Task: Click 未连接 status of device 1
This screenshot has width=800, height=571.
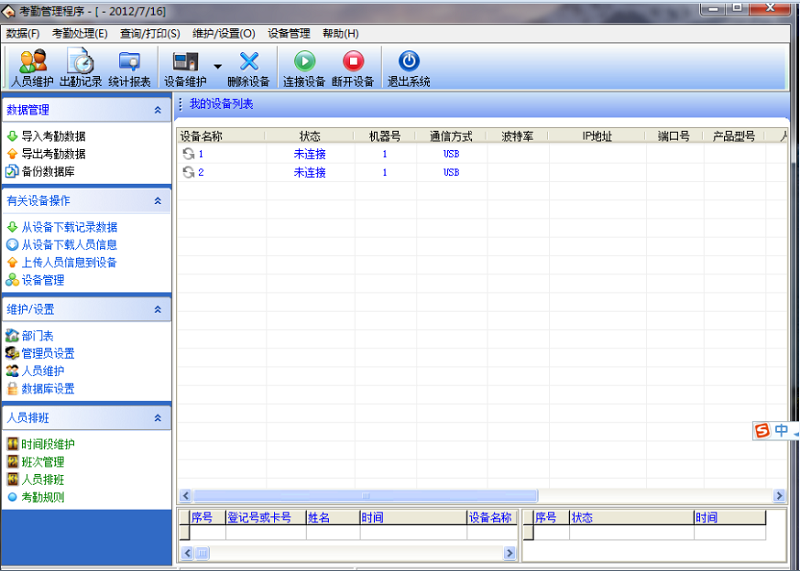Action: coord(310,154)
